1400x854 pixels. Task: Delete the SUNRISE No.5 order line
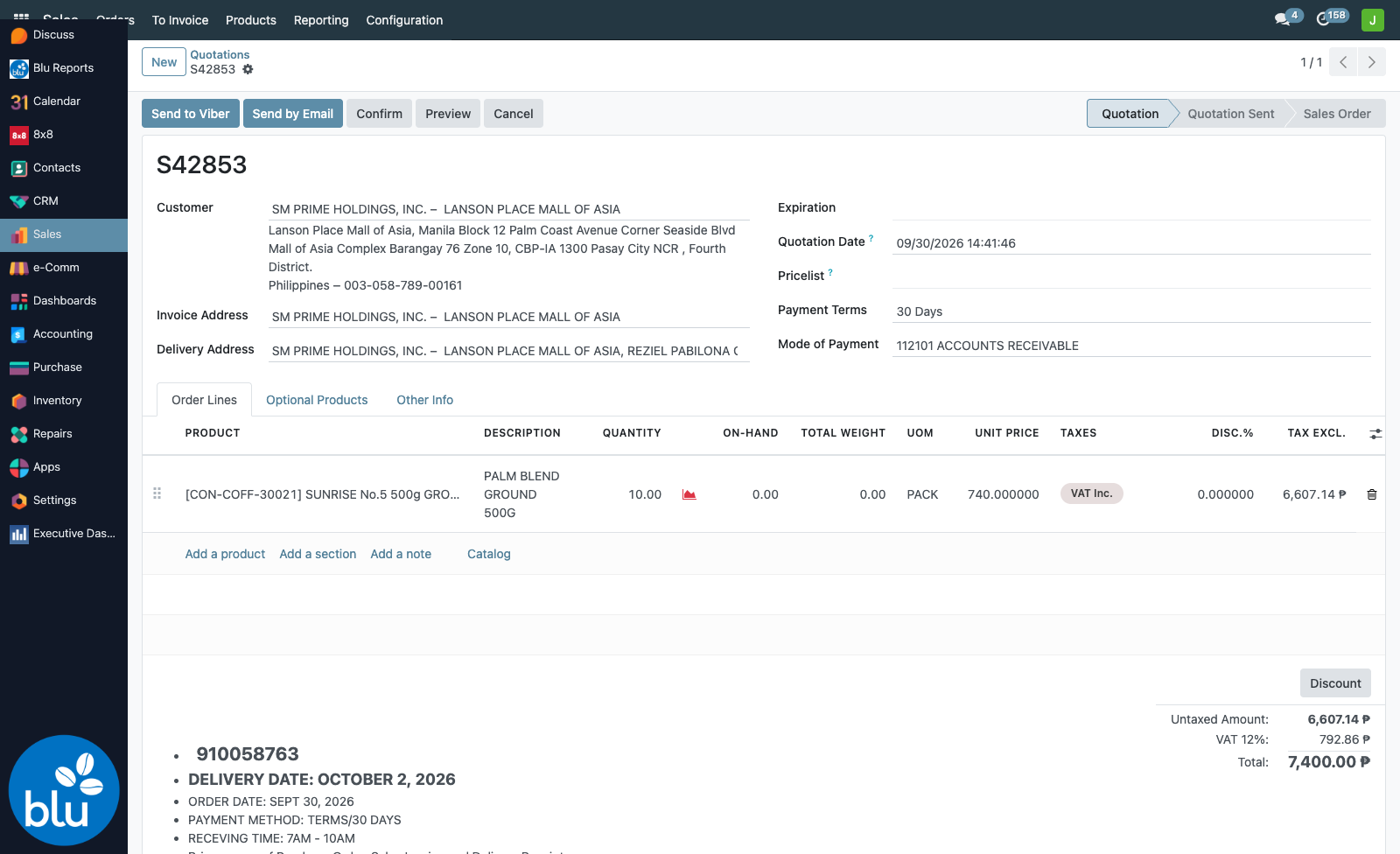[1372, 494]
